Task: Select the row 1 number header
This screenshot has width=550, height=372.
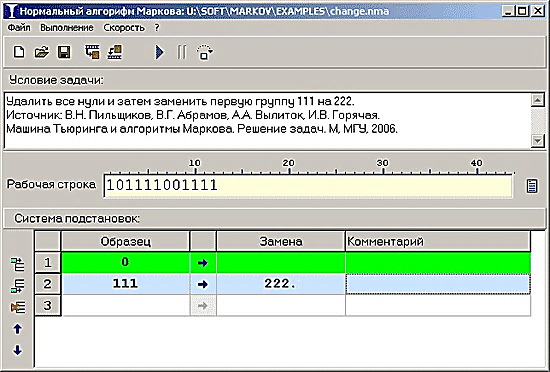Action: pyautogui.click(x=48, y=262)
